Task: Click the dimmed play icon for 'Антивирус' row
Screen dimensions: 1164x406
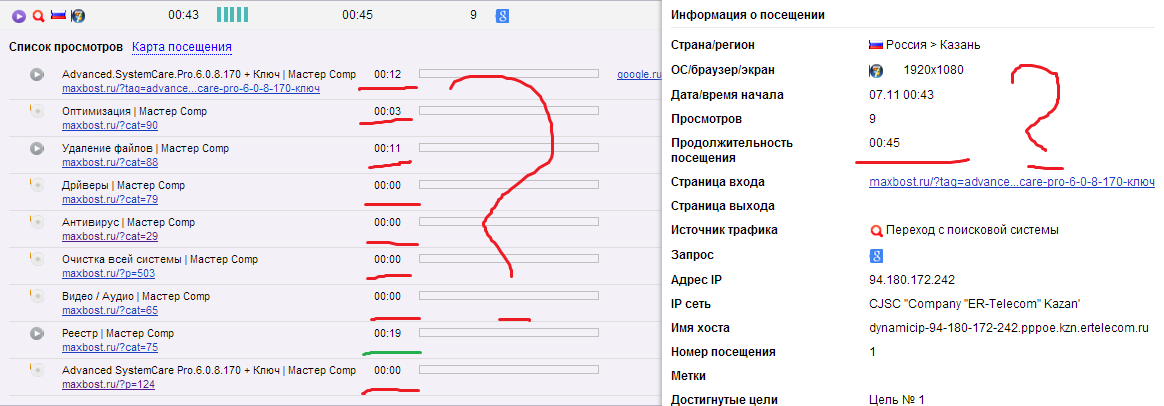Action: [x=36, y=222]
